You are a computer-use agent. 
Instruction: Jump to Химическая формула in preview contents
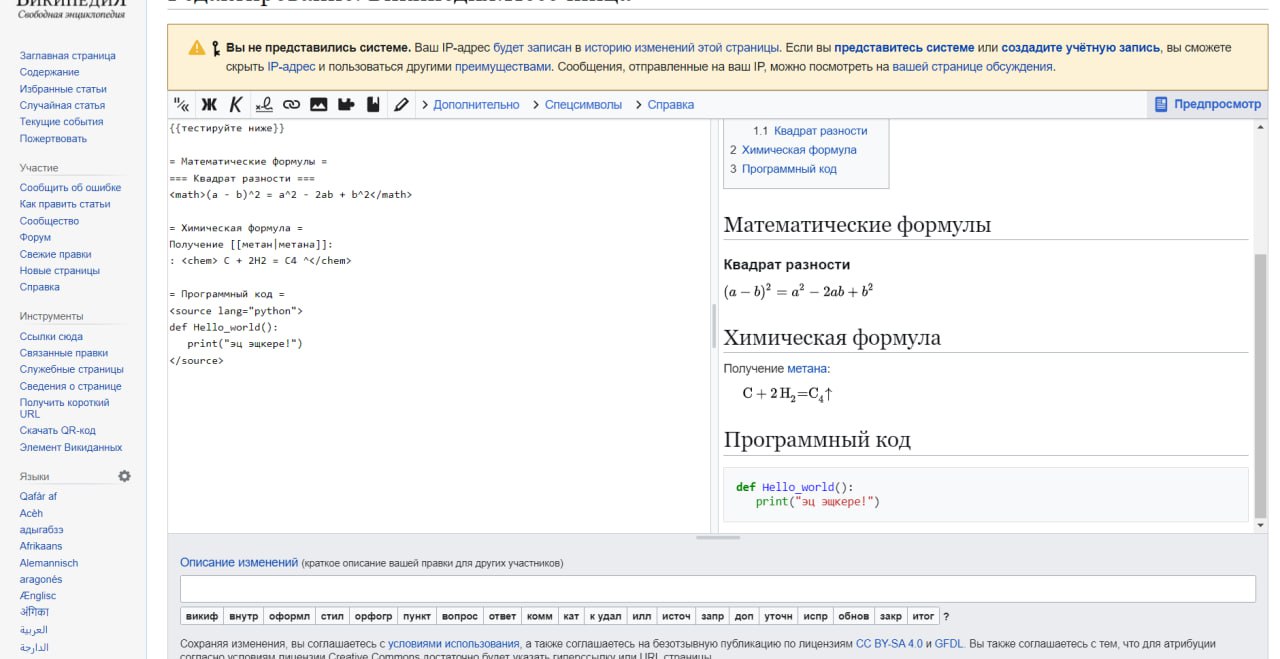tap(799, 150)
